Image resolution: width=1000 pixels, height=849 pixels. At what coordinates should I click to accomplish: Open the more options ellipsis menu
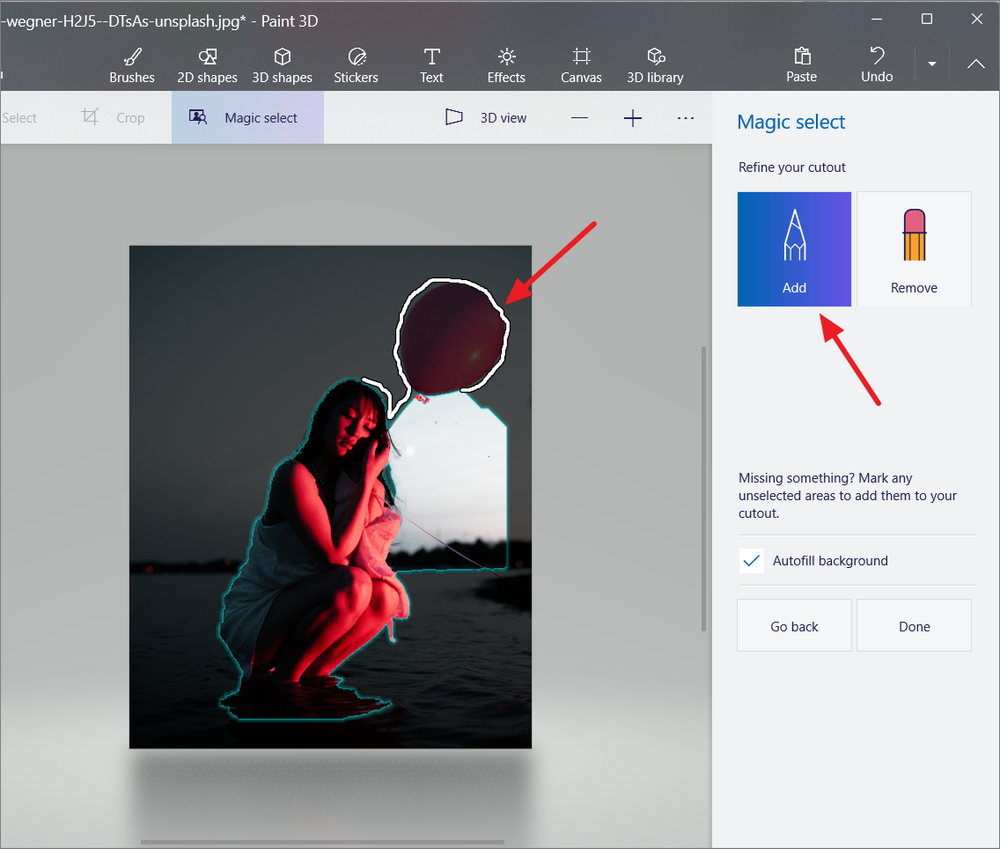click(x=685, y=117)
